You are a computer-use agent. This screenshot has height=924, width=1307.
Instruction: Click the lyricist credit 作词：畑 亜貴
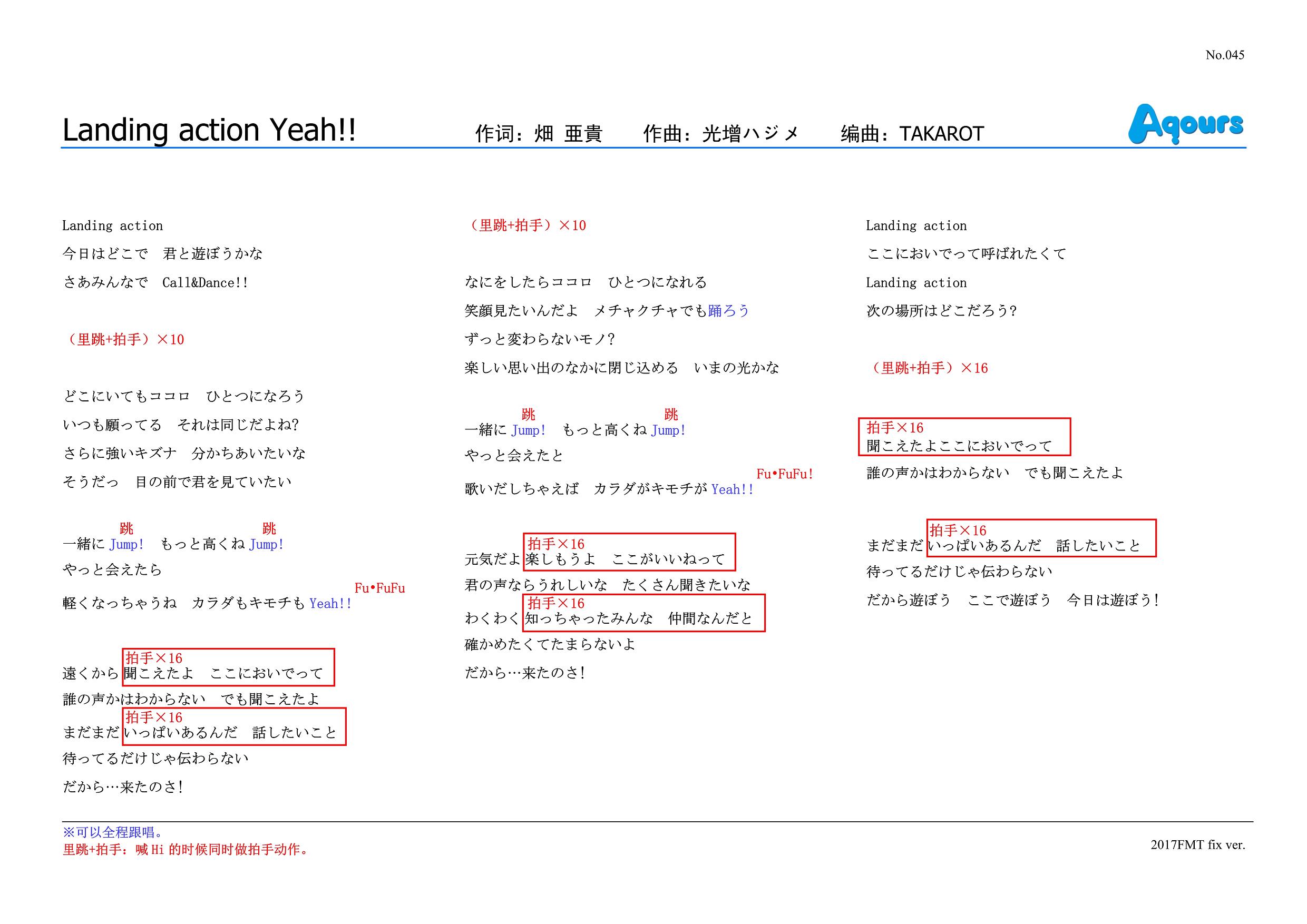pos(539,134)
